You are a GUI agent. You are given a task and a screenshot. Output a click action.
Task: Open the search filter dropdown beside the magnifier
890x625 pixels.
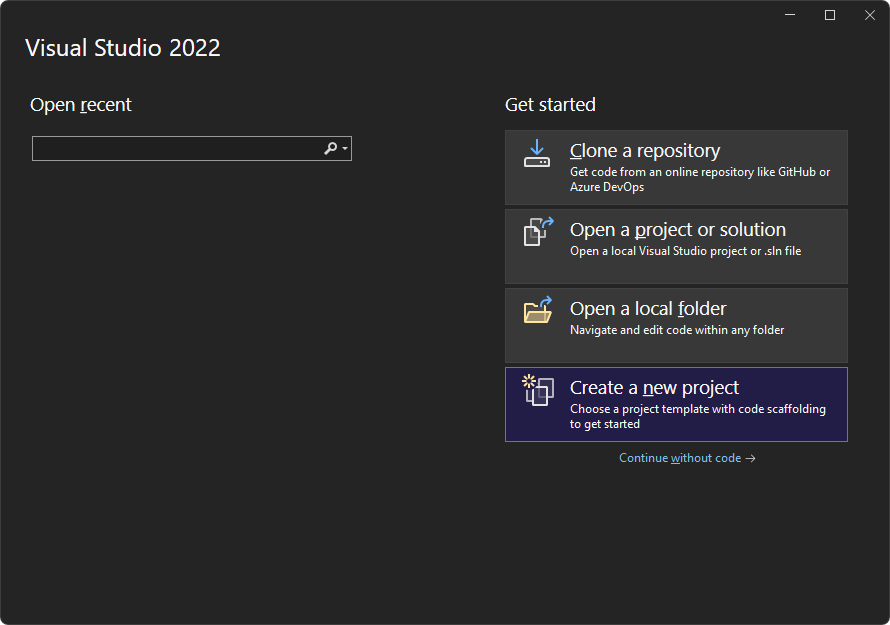click(343, 148)
